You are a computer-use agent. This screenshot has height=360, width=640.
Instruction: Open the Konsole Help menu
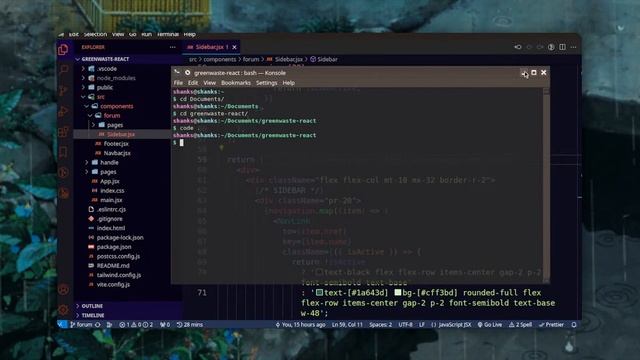(x=289, y=83)
